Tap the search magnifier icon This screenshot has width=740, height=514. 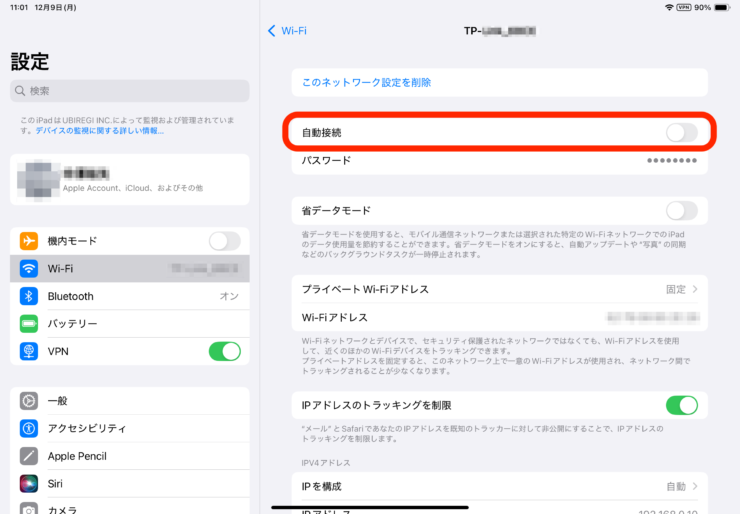pos(20,91)
